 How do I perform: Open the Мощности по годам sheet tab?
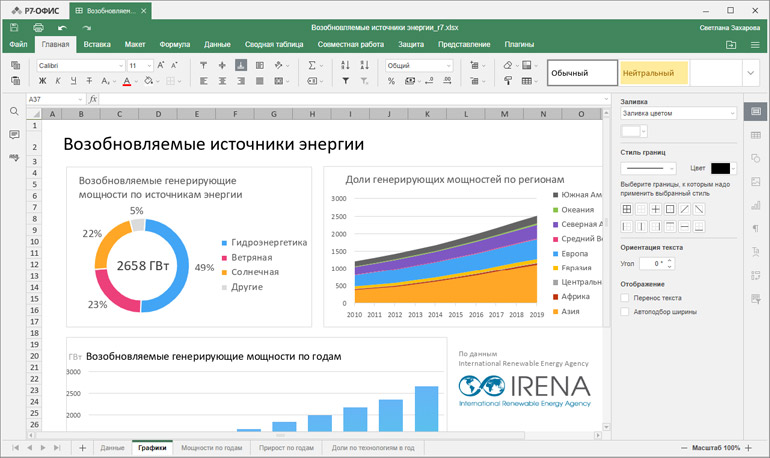click(x=211, y=448)
